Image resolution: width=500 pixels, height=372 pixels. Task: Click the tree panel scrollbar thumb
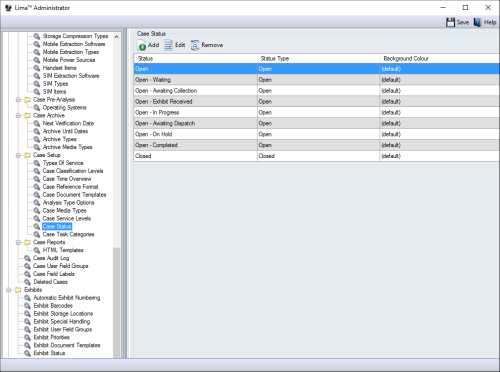[116, 303]
